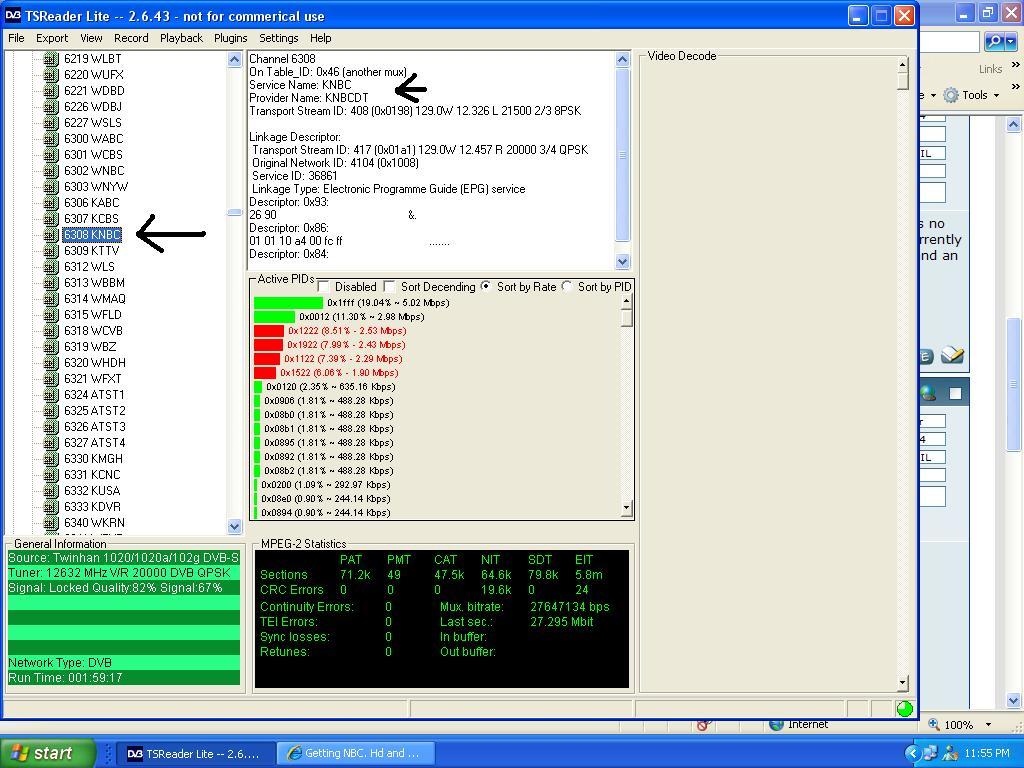This screenshot has width=1024, height=768.
Task: Click the channel icon next to 6300 WABC
Action: click(51, 139)
